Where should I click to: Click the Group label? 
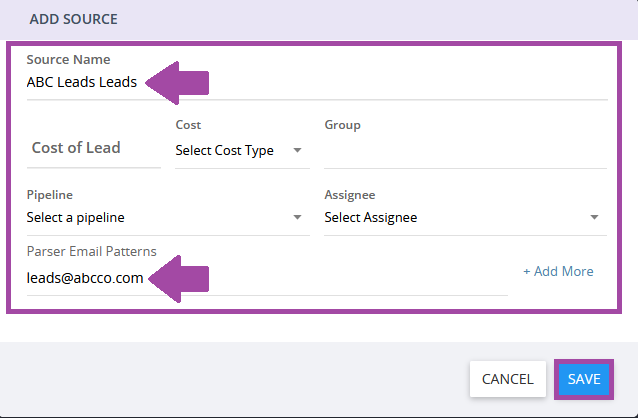click(x=342, y=125)
